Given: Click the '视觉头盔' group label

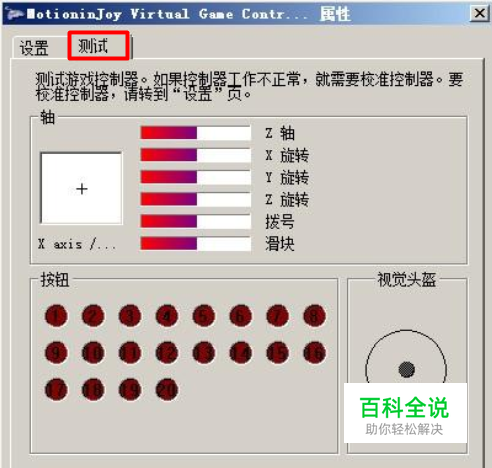Looking at the screenshot, I should tap(407, 279).
